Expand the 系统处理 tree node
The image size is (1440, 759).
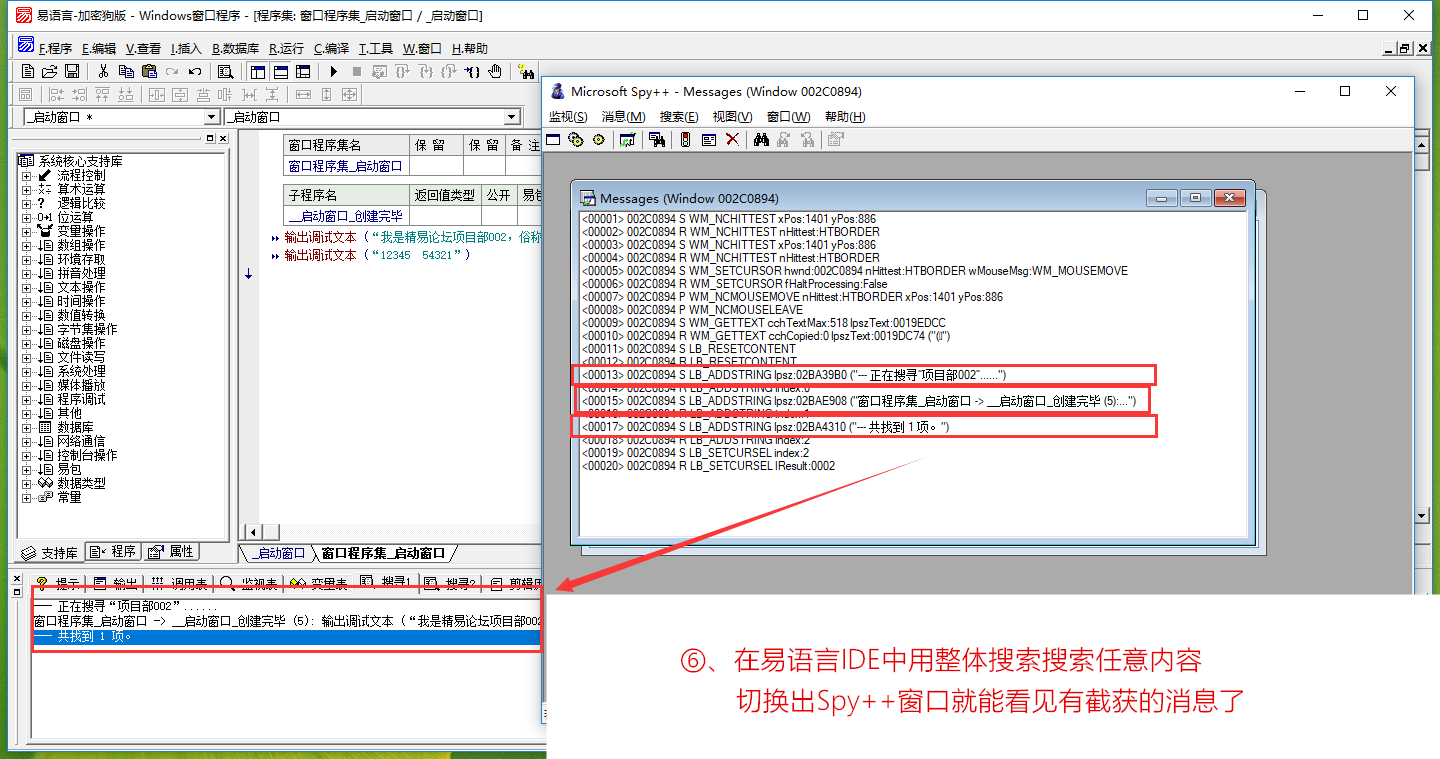click(x=27, y=371)
